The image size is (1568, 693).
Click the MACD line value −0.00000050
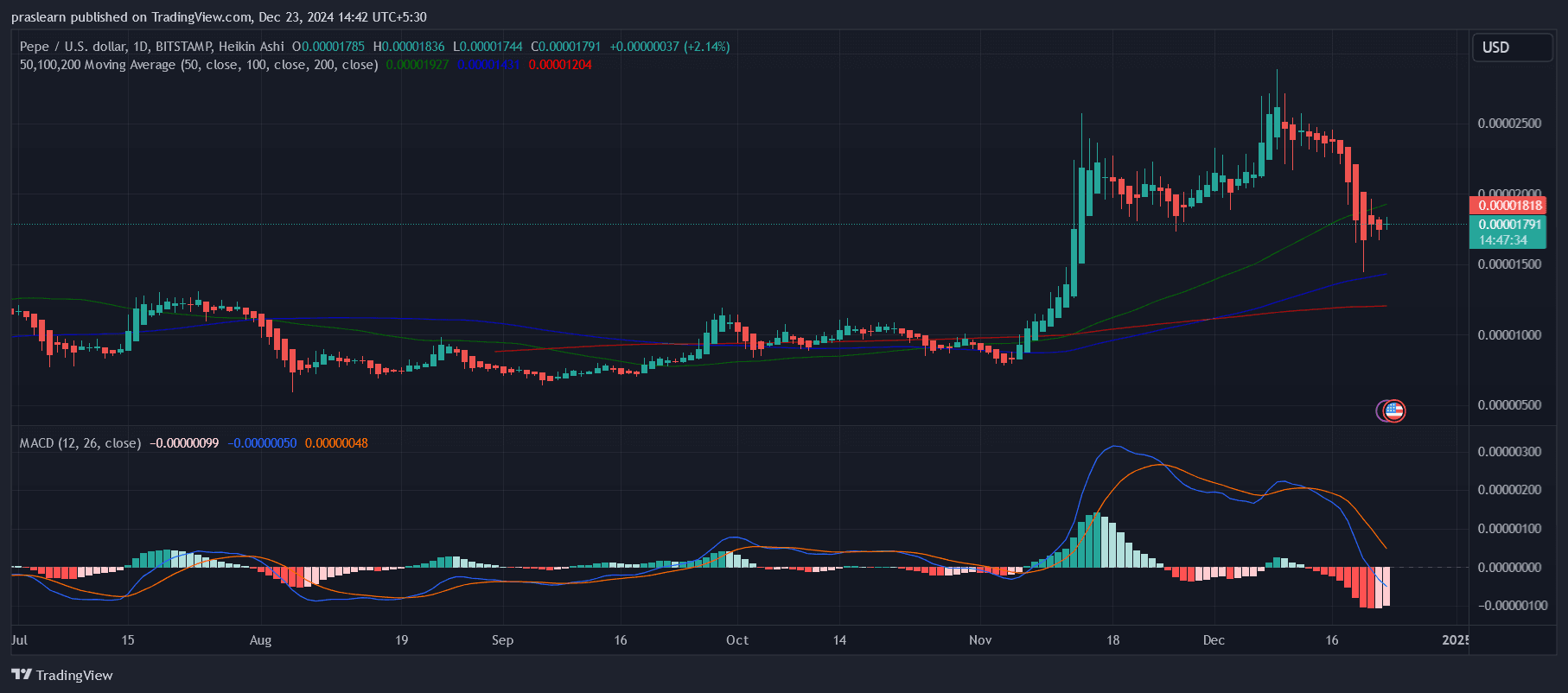coord(262,443)
